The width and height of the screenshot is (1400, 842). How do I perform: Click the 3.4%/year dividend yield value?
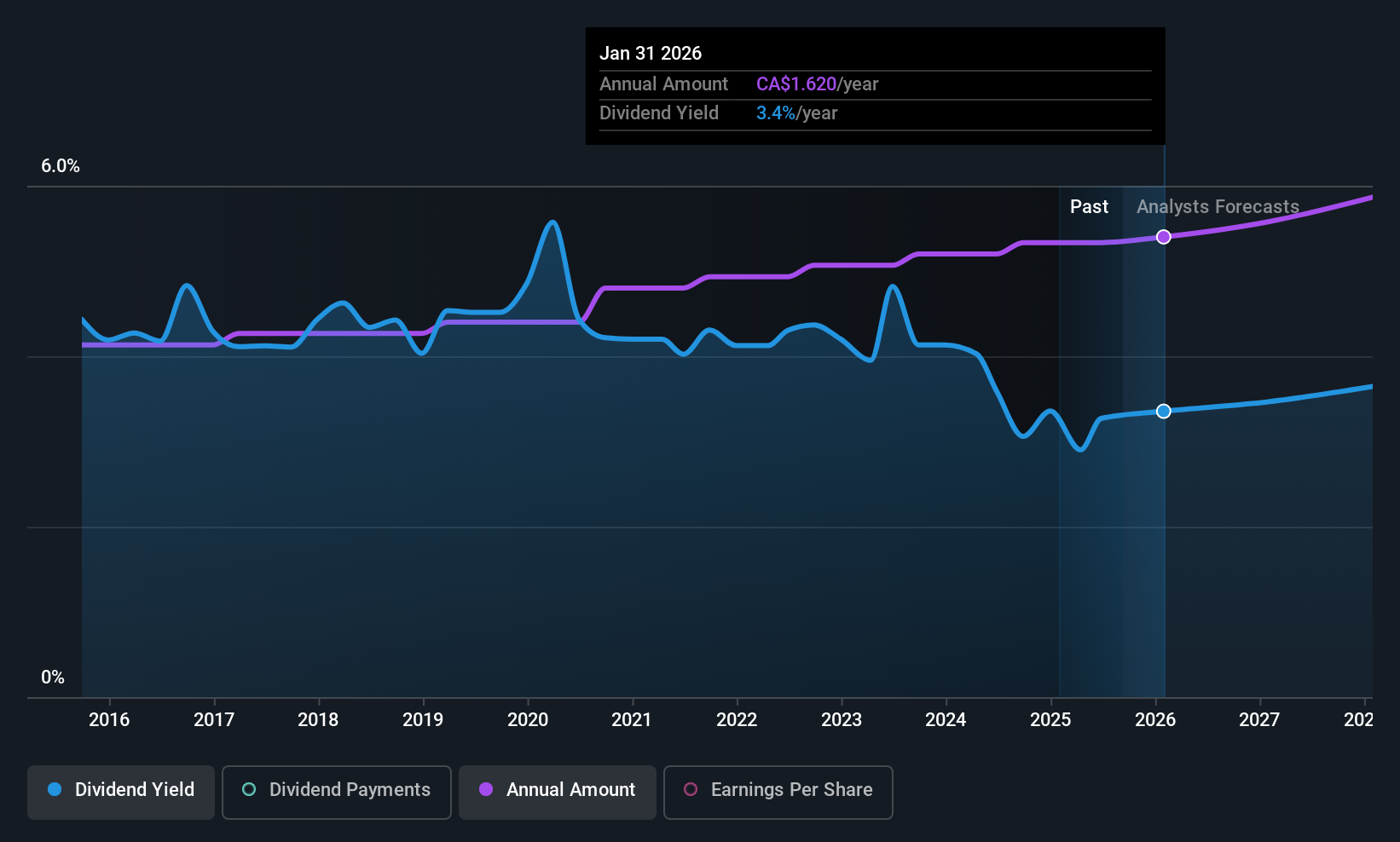(796, 113)
